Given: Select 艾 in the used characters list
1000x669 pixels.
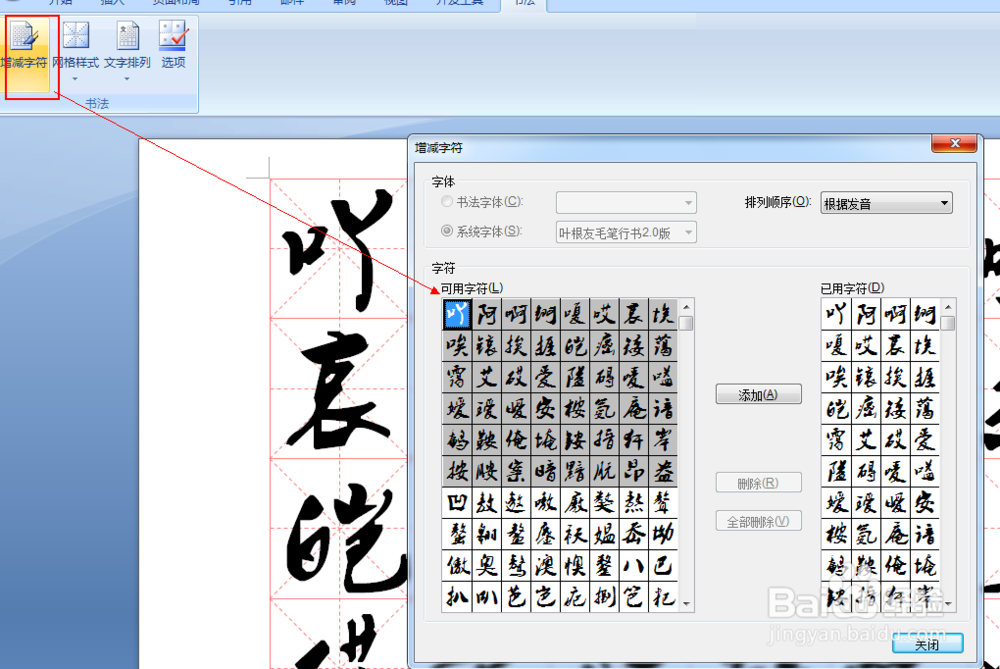Looking at the screenshot, I should tap(866, 439).
